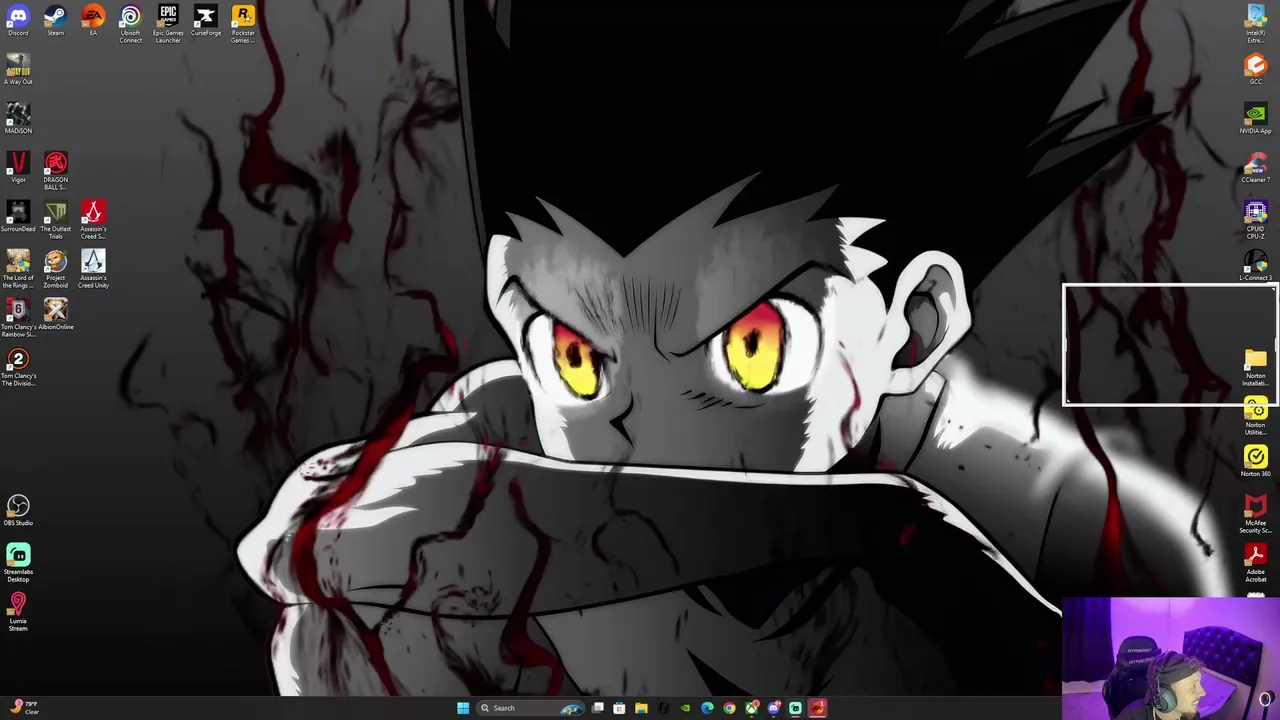Select Tom Clancy's The Division 2 icon
This screenshot has width=1280, height=720.
[x=18, y=367]
